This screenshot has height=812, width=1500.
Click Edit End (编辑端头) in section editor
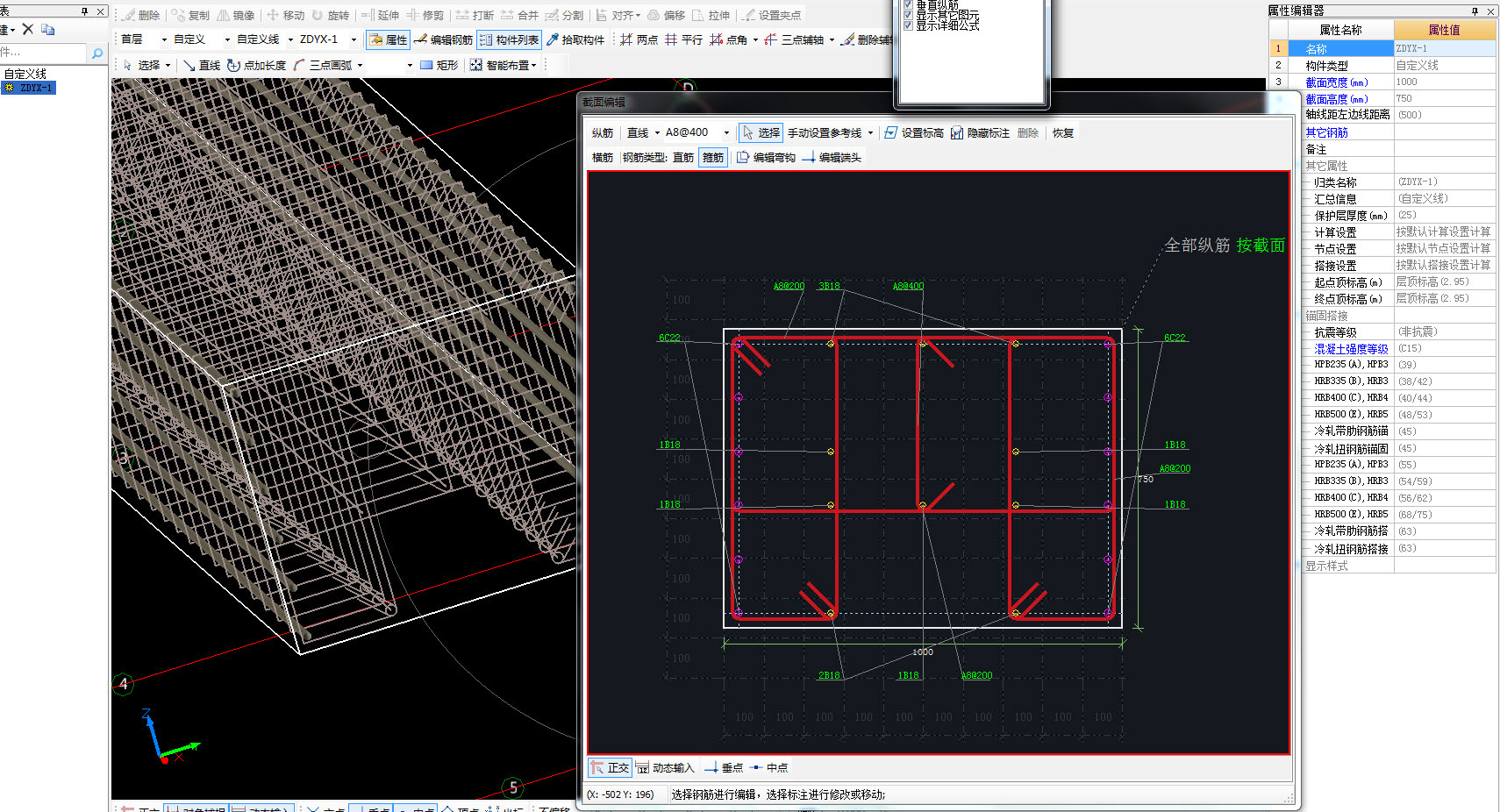832,157
